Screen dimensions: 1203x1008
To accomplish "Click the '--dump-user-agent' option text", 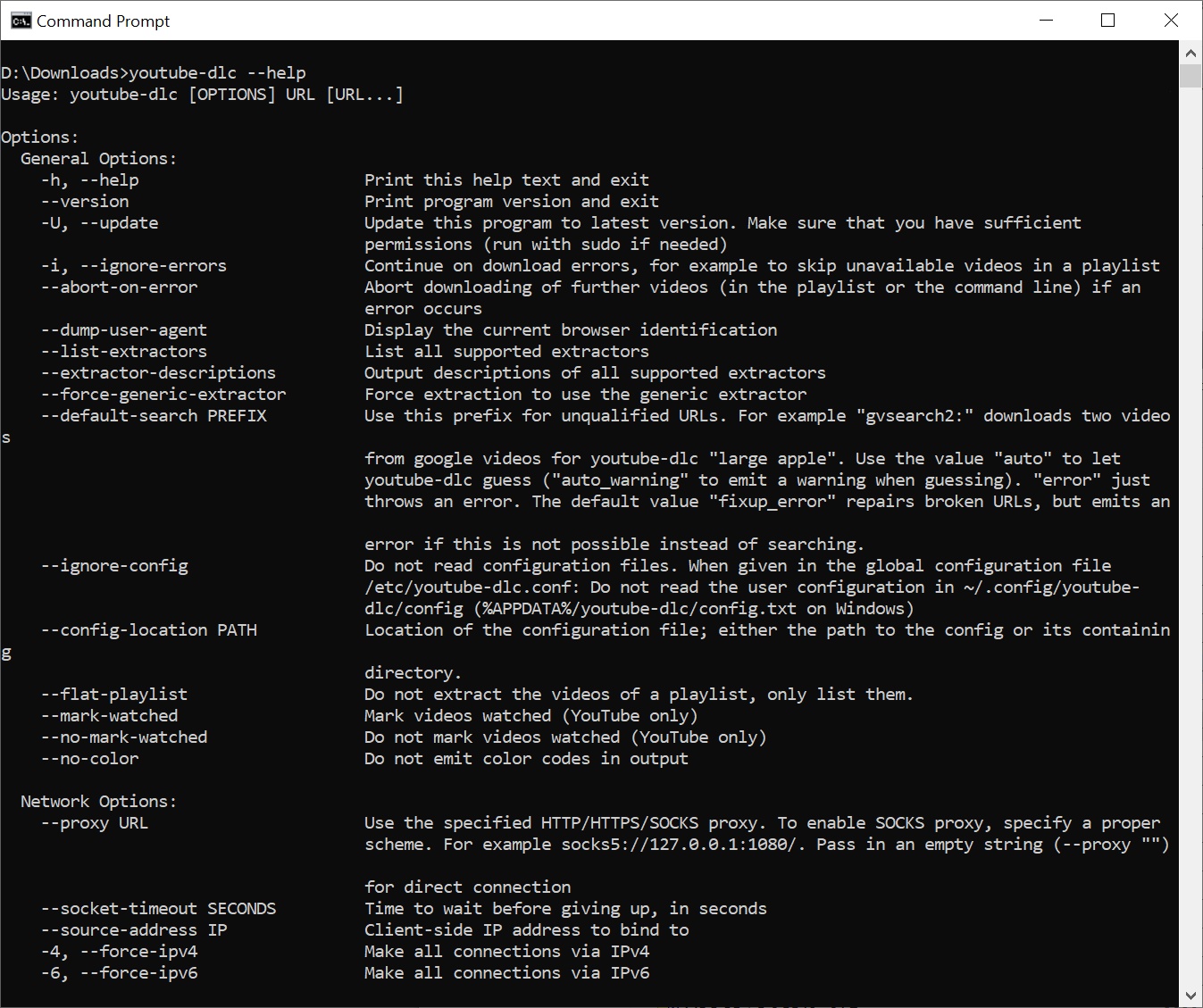I will click(x=124, y=330).
